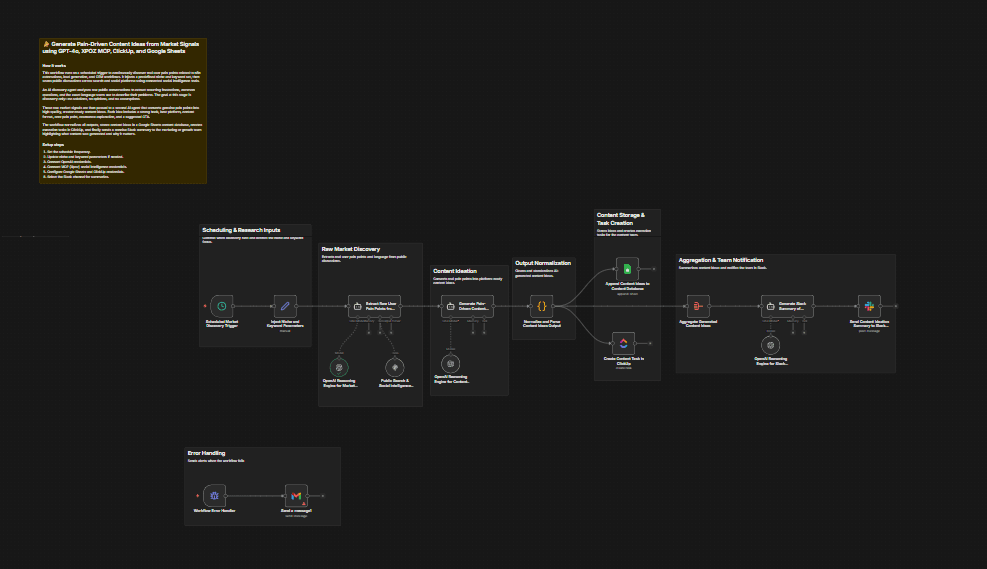Select the Create Content Task in ClickUp node

point(625,343)
